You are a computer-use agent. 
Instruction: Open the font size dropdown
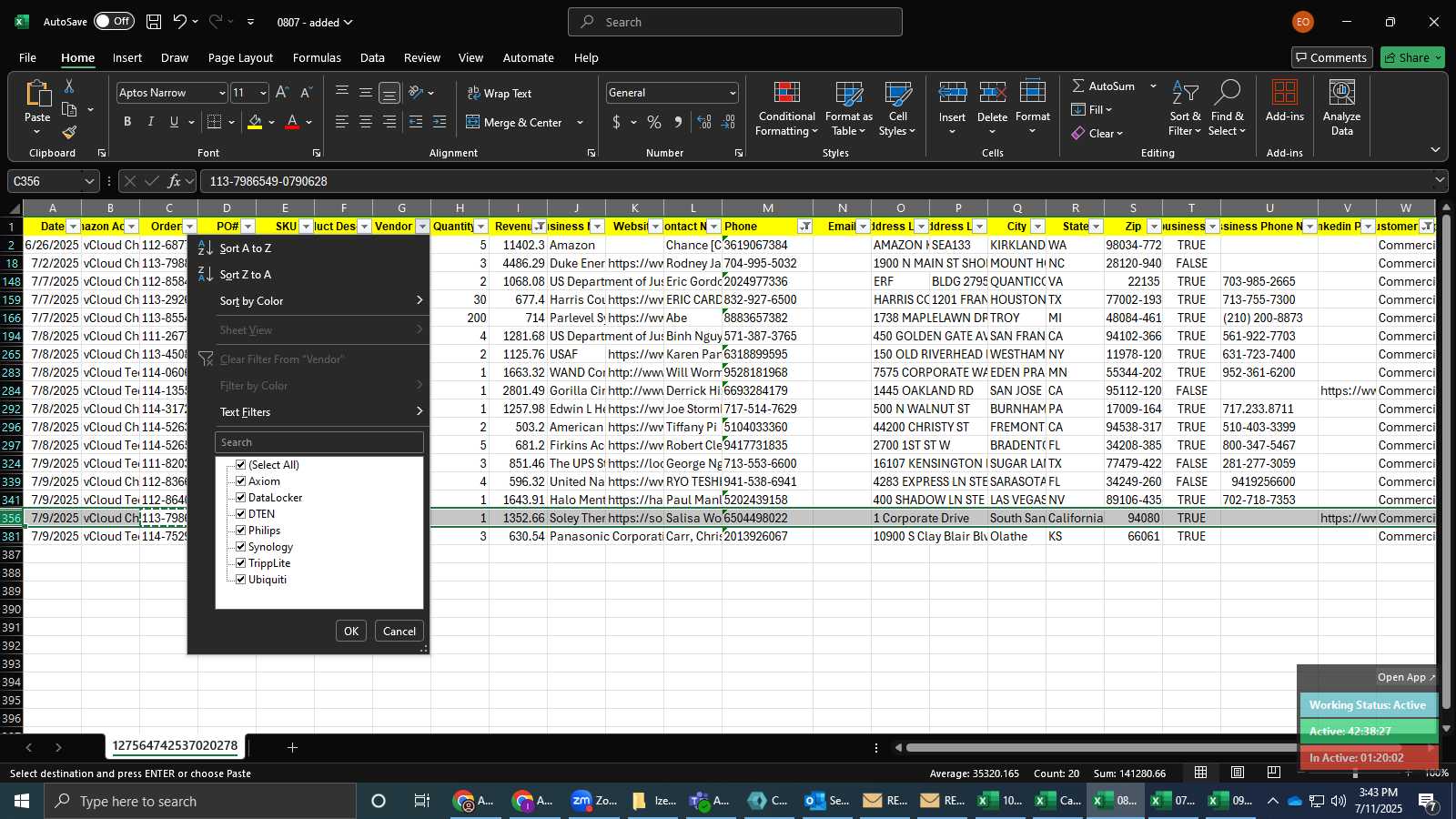pyautogui.click(x=263, y=93)
